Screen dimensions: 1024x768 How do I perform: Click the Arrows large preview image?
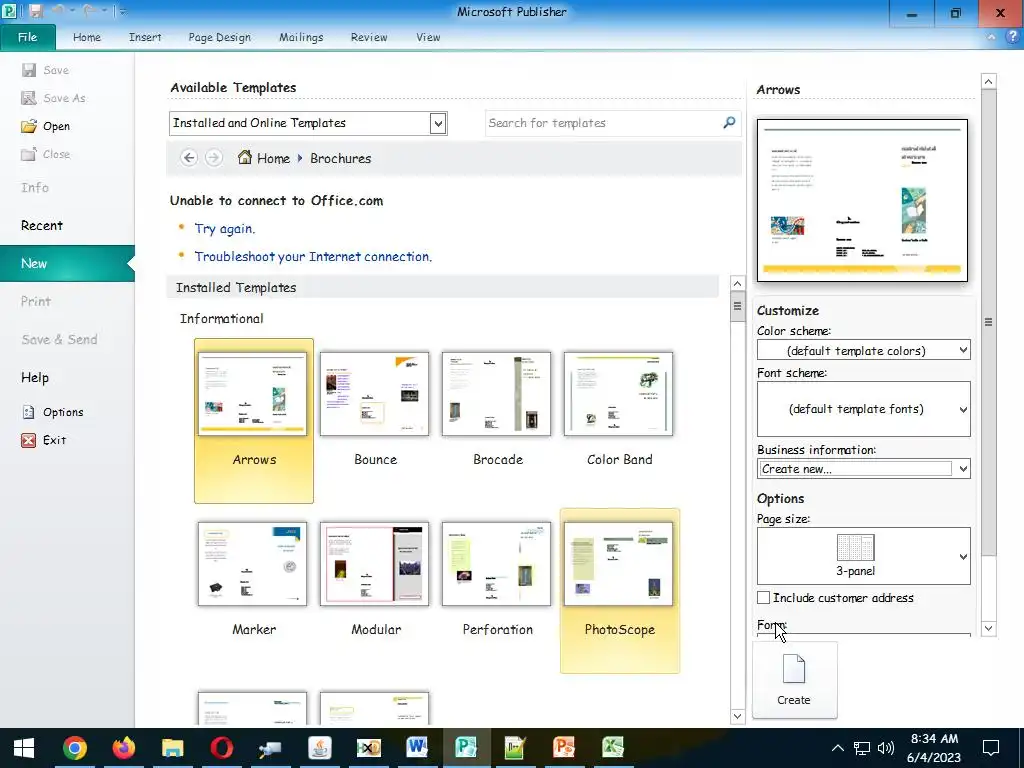pos(862,200)
